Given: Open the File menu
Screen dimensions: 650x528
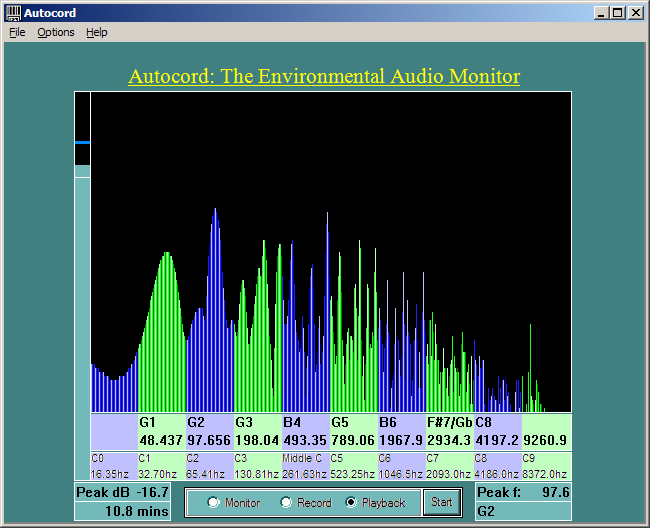Looking at the screenshot, I should pyautogui.click(x=17, y=32).
